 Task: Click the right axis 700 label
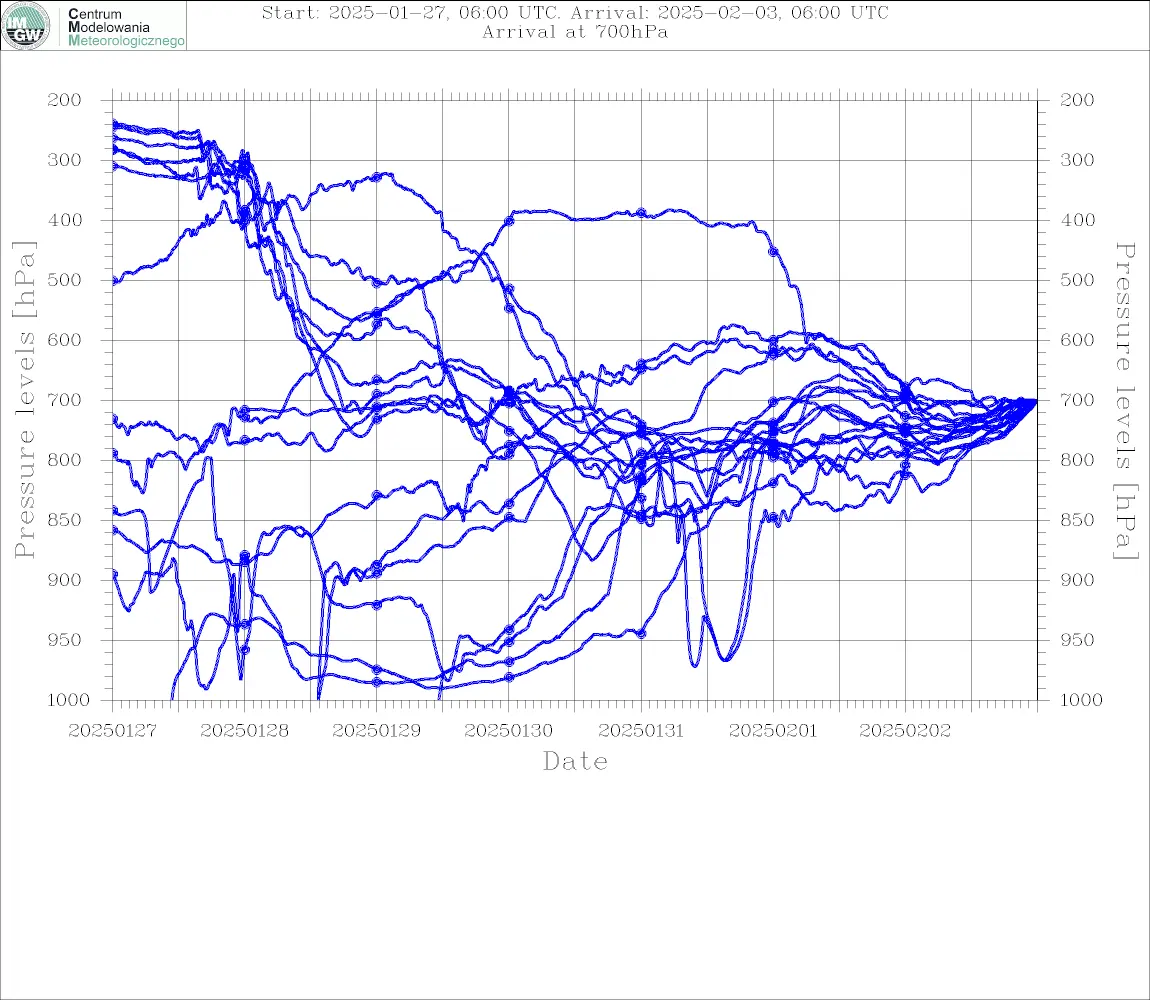coord(1077,401)
